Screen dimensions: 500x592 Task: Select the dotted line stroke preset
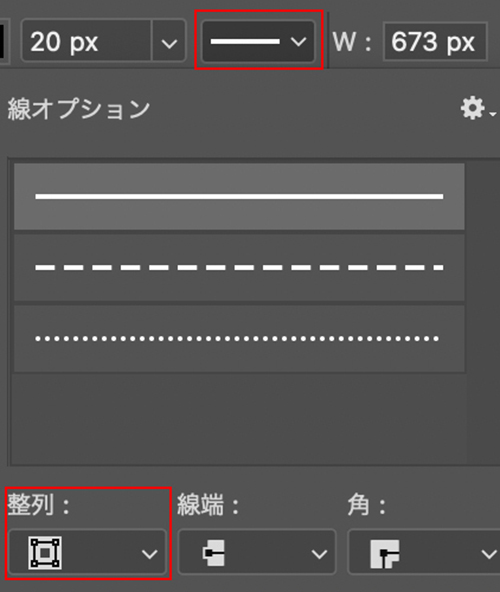(239, 339)
